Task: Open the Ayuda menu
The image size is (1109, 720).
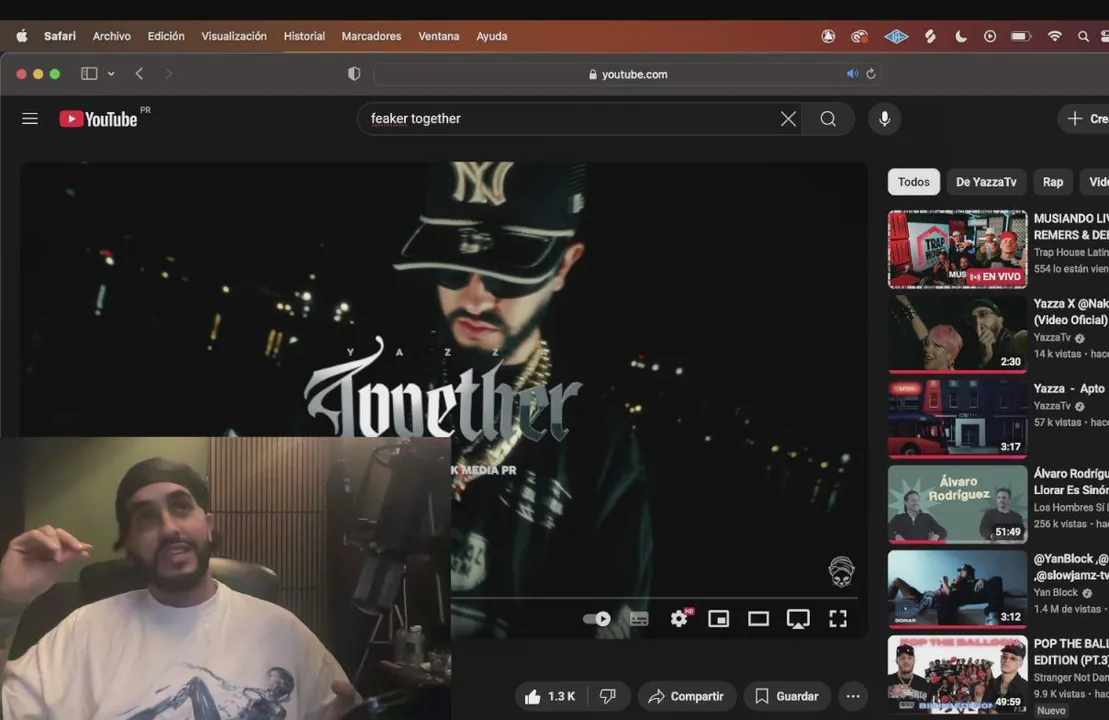Action: [x=492, y=36]
